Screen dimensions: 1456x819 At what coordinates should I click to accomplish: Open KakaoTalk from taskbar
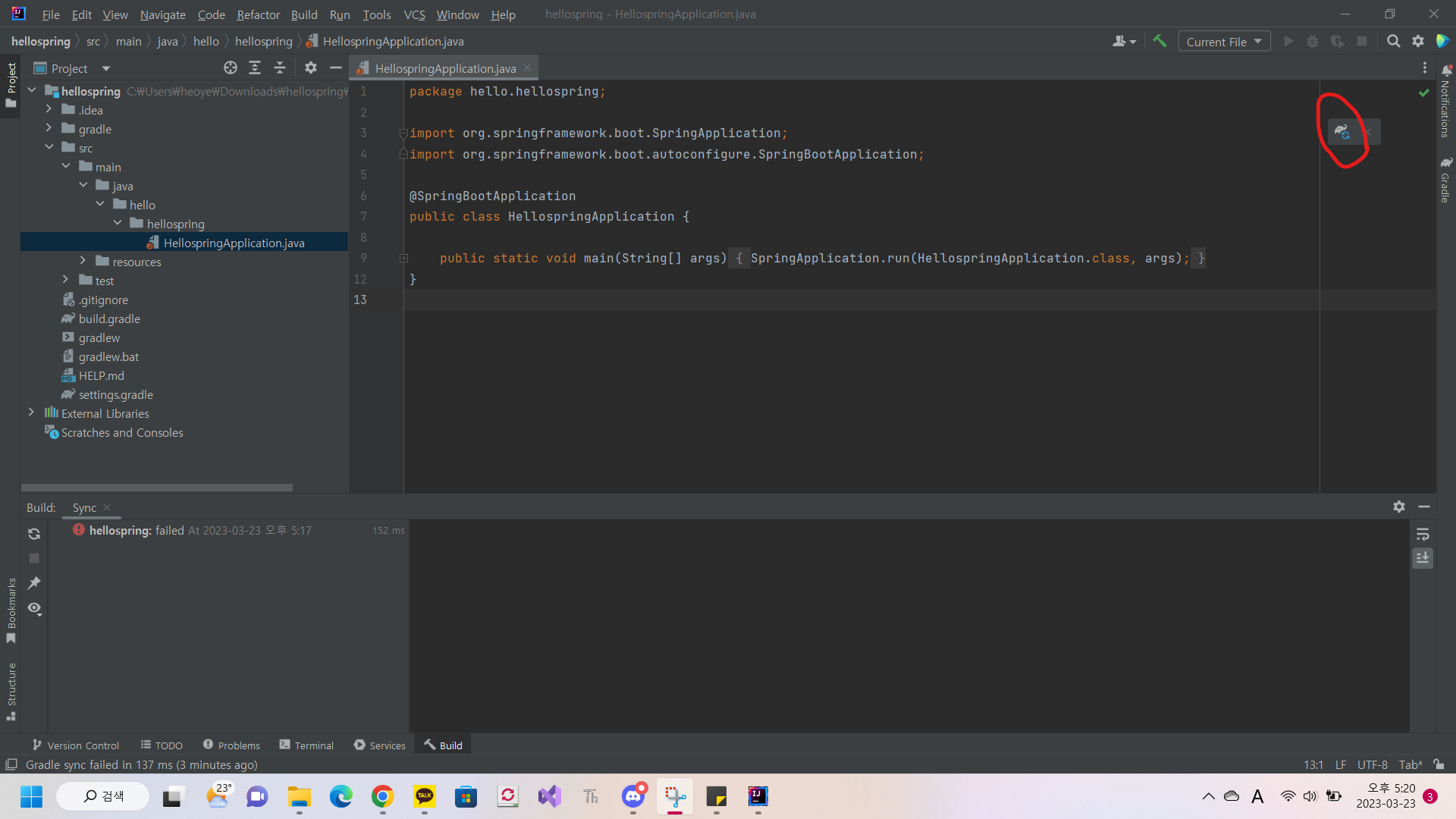point(424,796)
